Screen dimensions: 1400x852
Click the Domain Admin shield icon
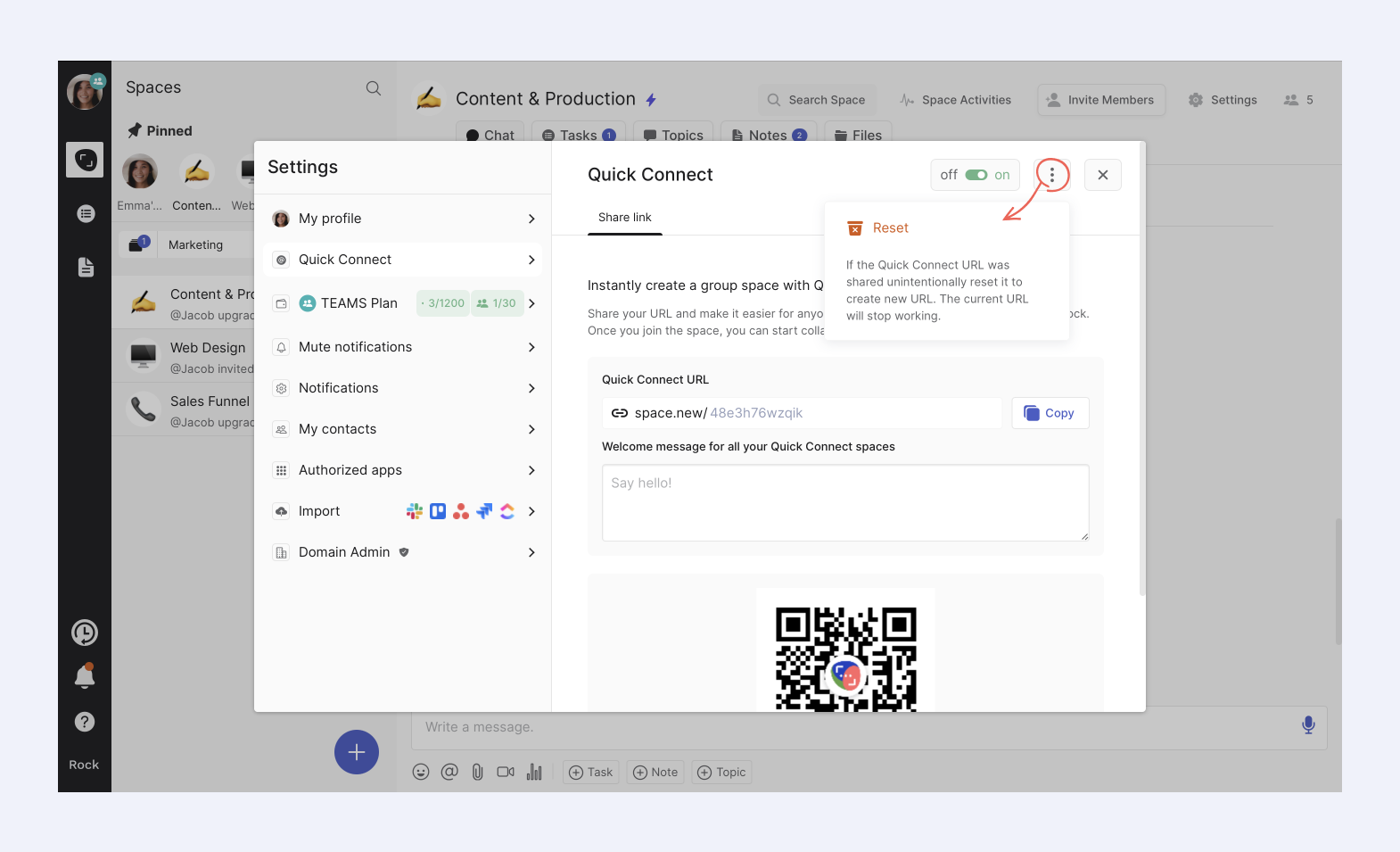[404, 552]
